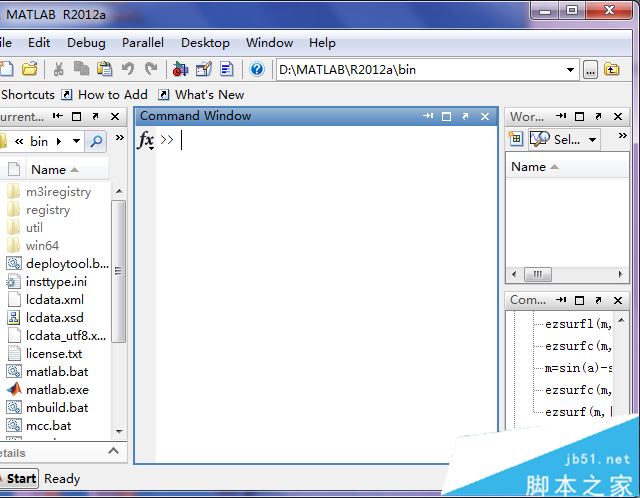This screenshot has height=498, width=640.
Task: Launch Simulink from the toolbar icon
Action: (x=180, y=69)
